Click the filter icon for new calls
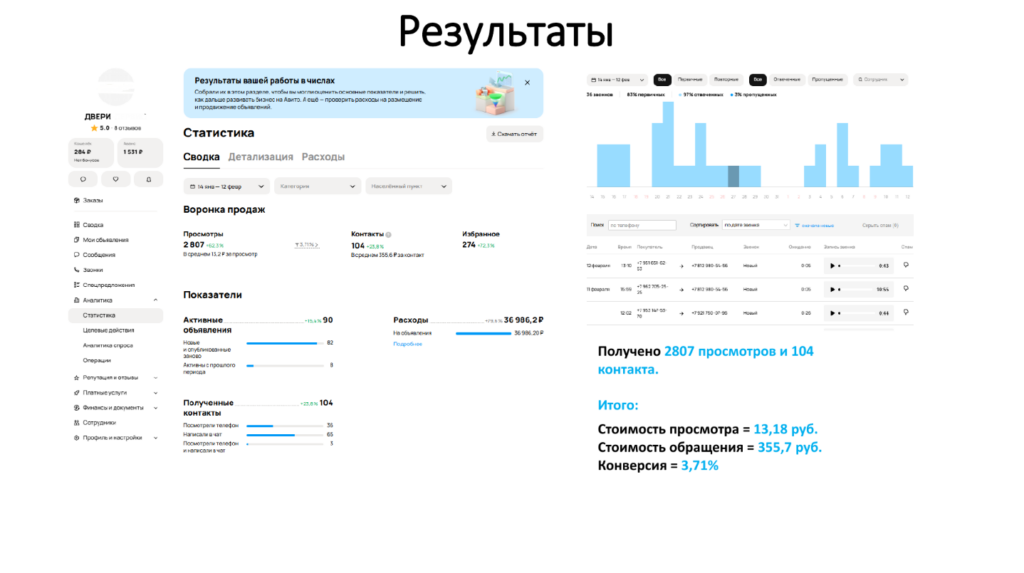This screenshot has height=573, width=1024. point(797,225)
